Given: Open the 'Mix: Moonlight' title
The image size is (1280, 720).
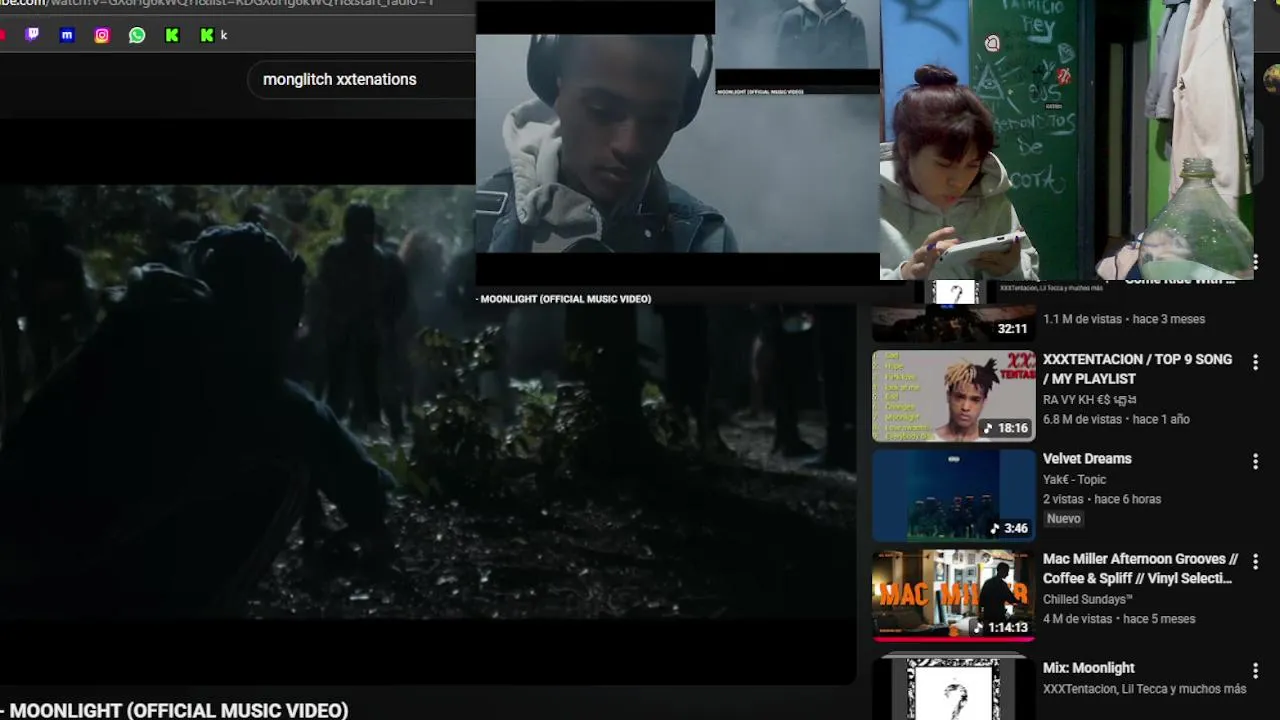Looking at the screenshot, I should (1088, 668).
